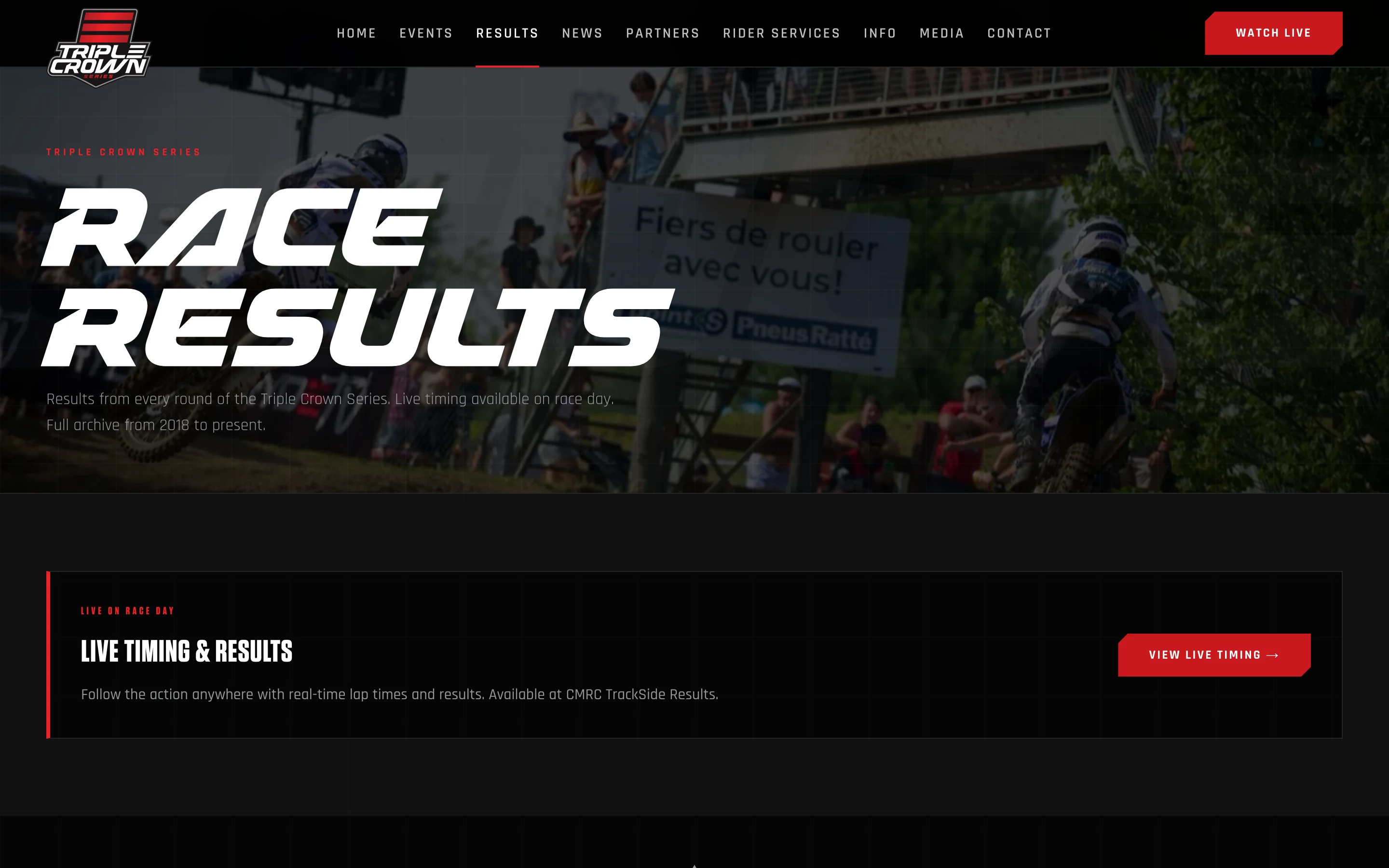
Task: Click the Live Timing & Results heading
Action: (x=187, y=651)
